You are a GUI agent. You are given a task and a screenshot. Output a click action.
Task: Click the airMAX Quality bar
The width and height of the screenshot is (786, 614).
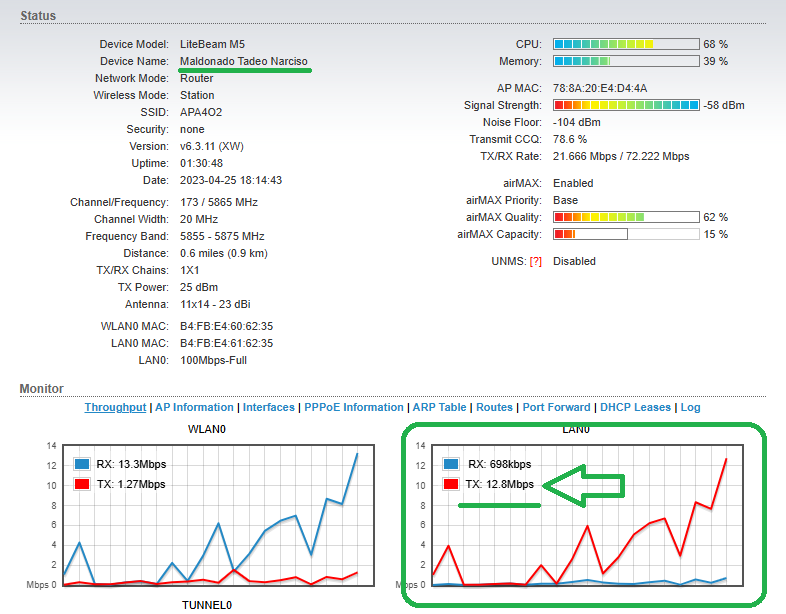point(626,217)
